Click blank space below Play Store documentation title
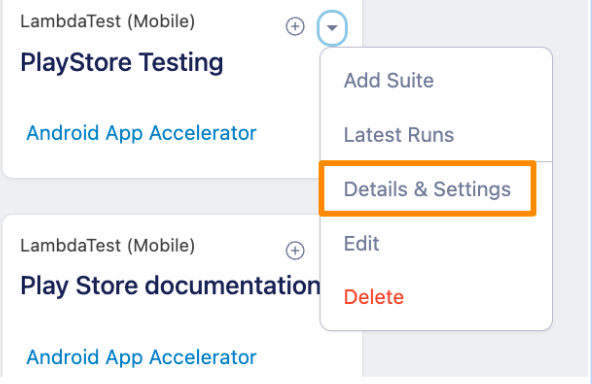Viewport: 592px width, 384px height. click(x=151, y=323)
